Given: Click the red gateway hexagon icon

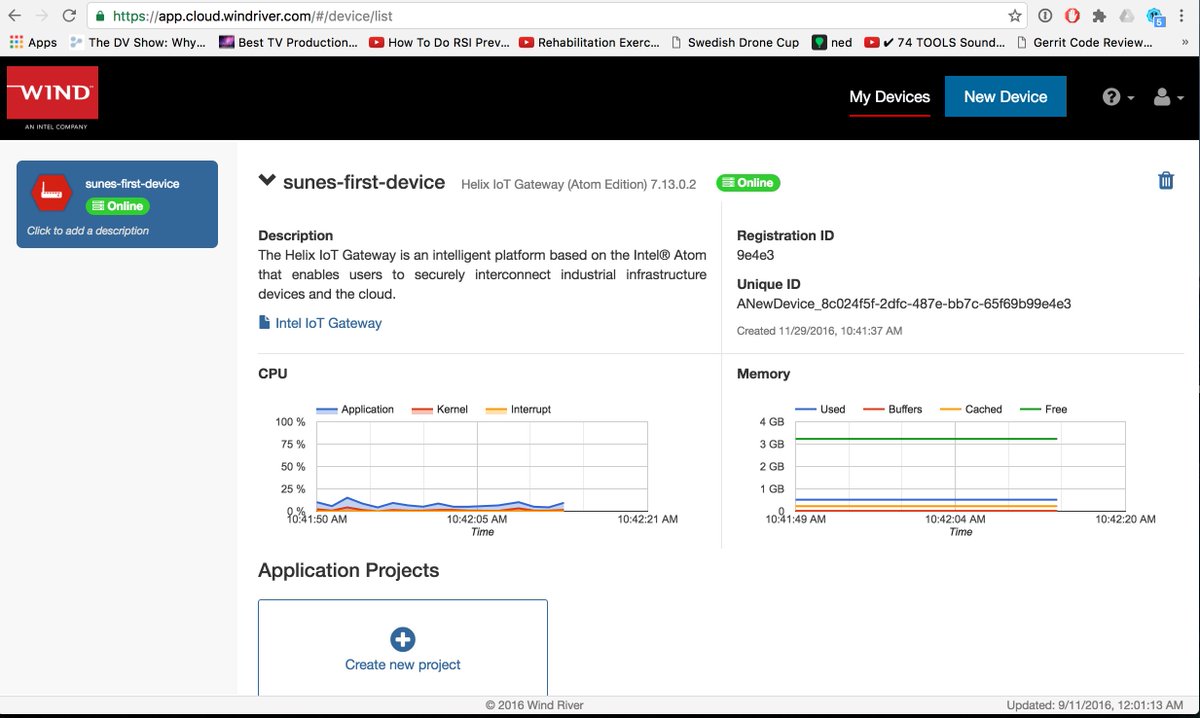Looking at the screenshot, I should [50, 193].
